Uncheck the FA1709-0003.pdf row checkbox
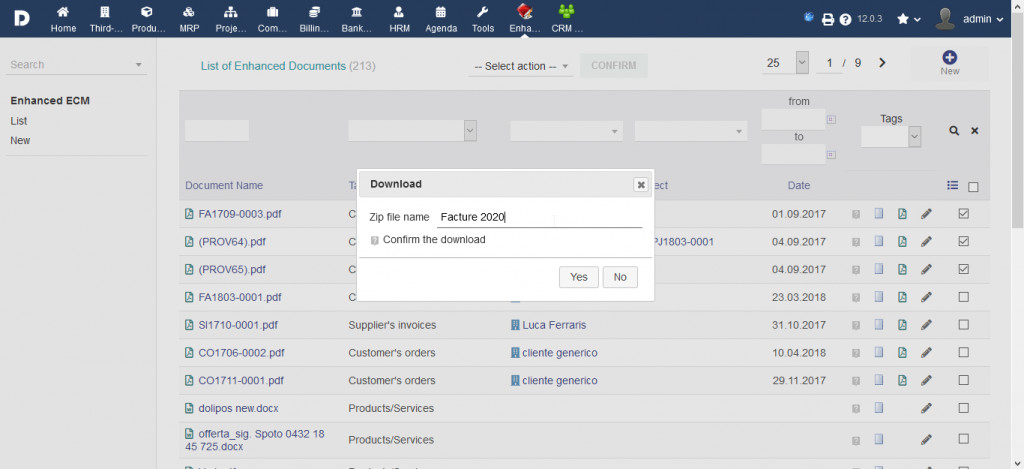The width and height of the screenshot is (1024, 469). pyautogui.click(x=964, y=214)
